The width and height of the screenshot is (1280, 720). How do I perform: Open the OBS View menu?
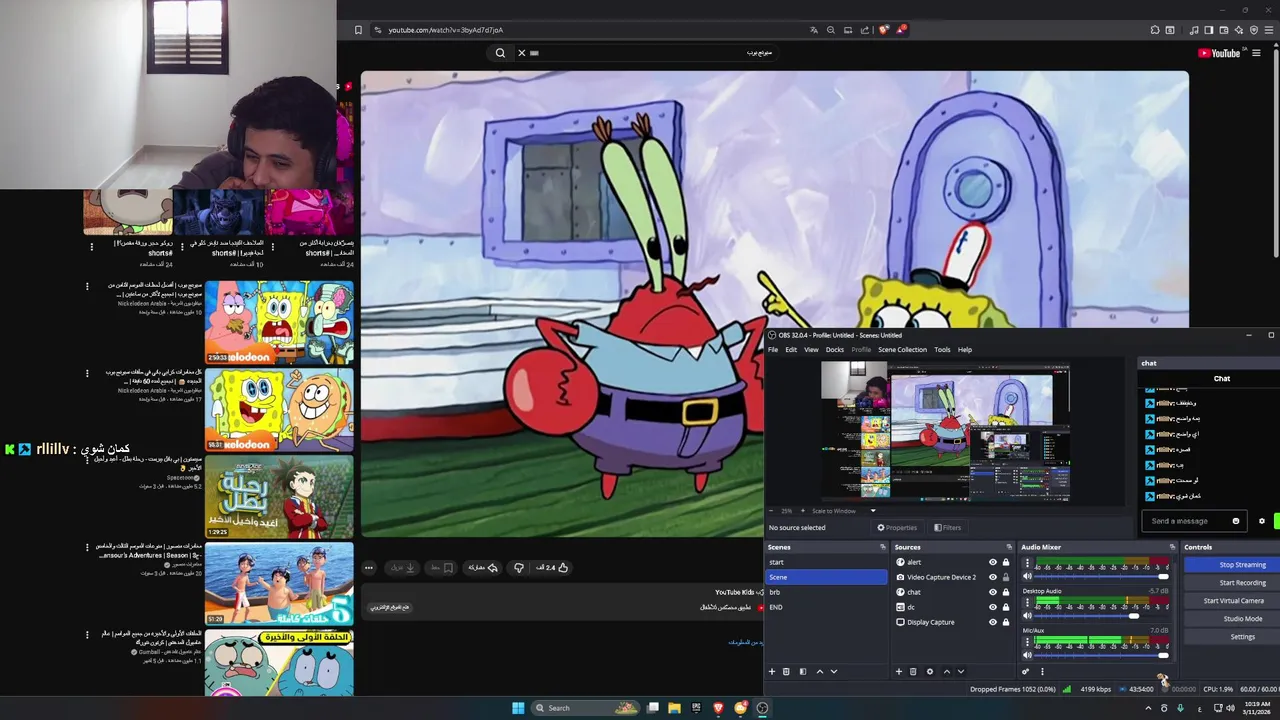click(x=811, y=350)
